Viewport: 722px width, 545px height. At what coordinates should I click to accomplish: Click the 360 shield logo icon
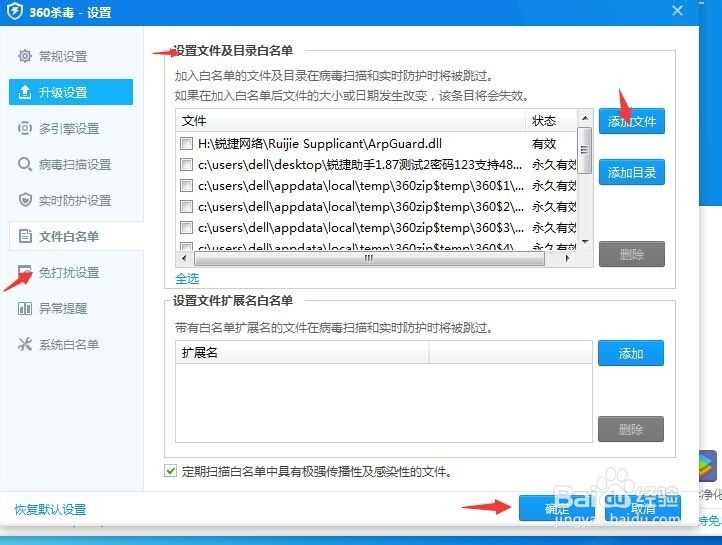click(15, 11)
